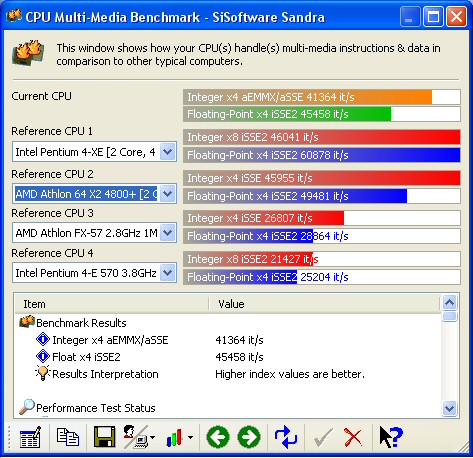
Task: Click the bar chart options icon
Action: (x=174, y=437)
